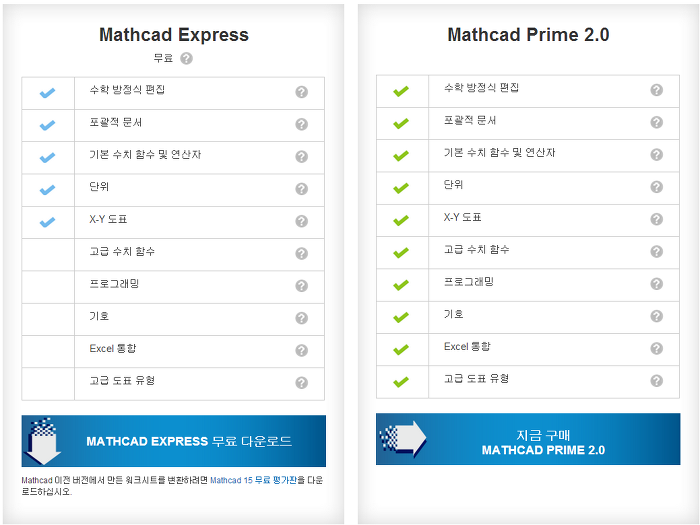Screen dimensions: 700x525
Task: Click the right arrow icon on Prime banner
Action: (404, 440)
